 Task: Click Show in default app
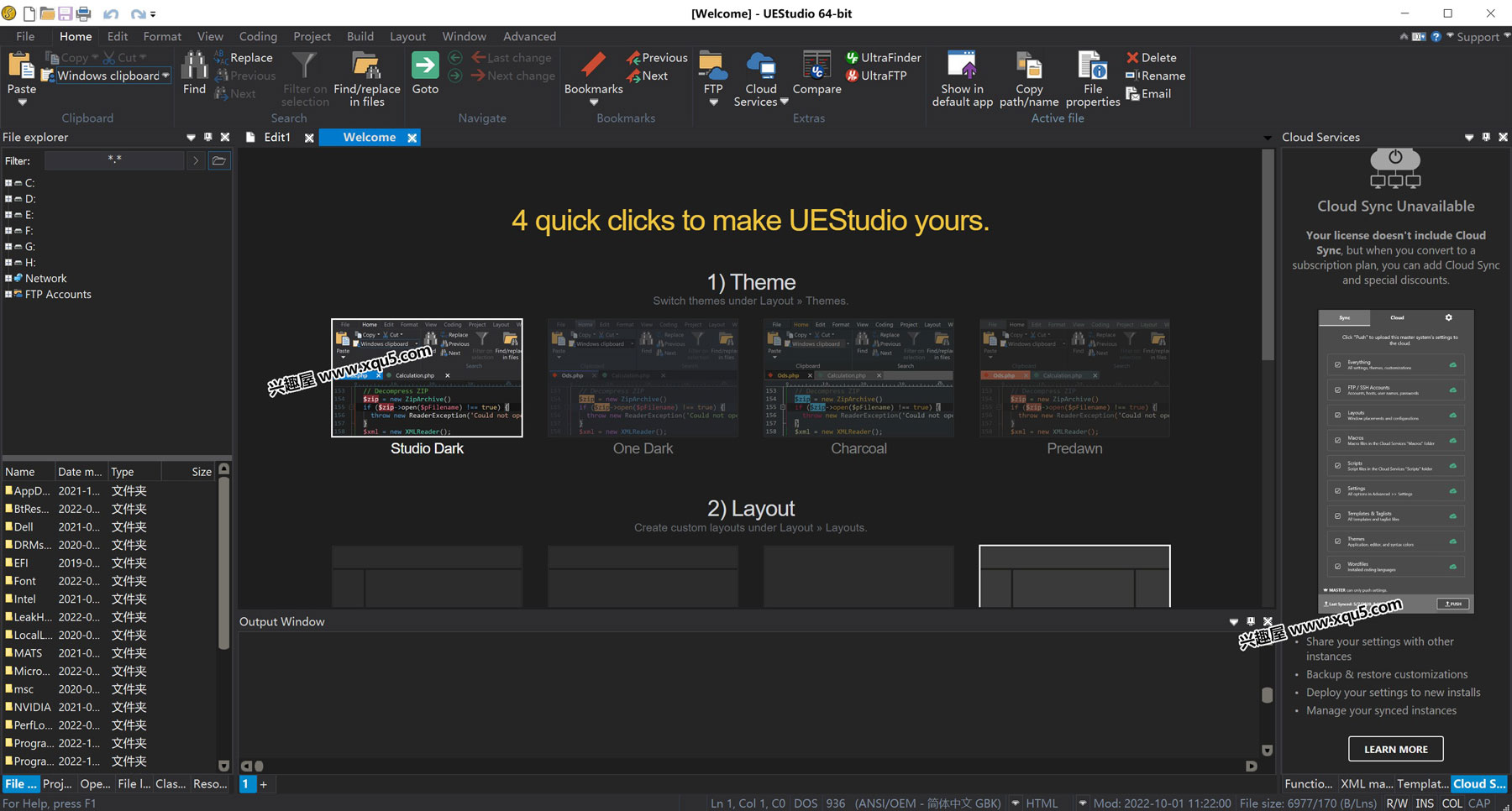point(962,79)
